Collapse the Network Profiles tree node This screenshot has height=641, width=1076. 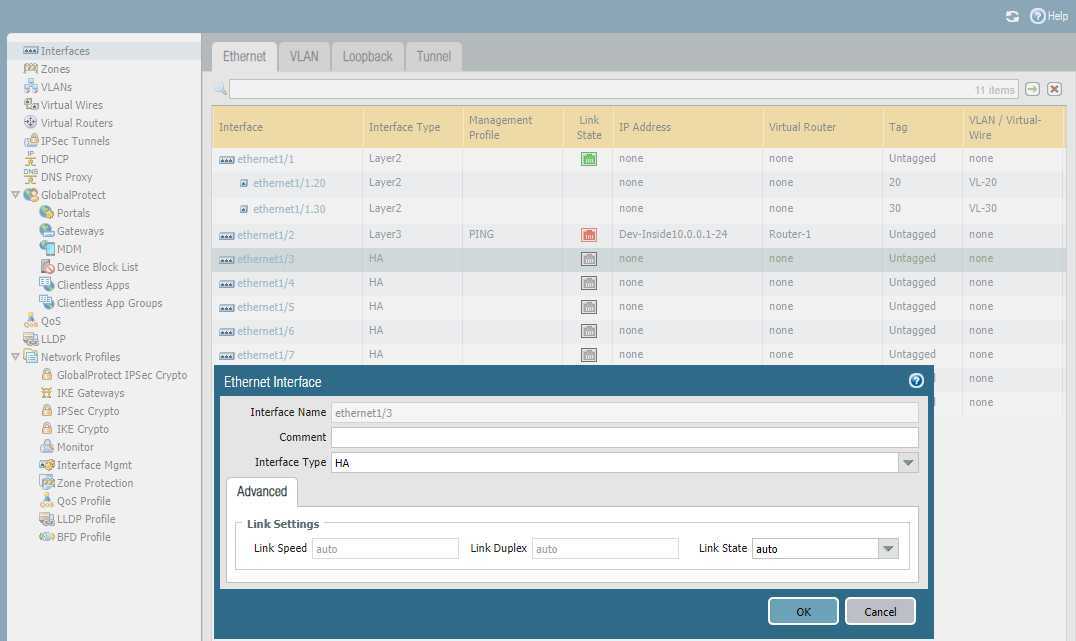pyautogui.click(x=15, y=357)
